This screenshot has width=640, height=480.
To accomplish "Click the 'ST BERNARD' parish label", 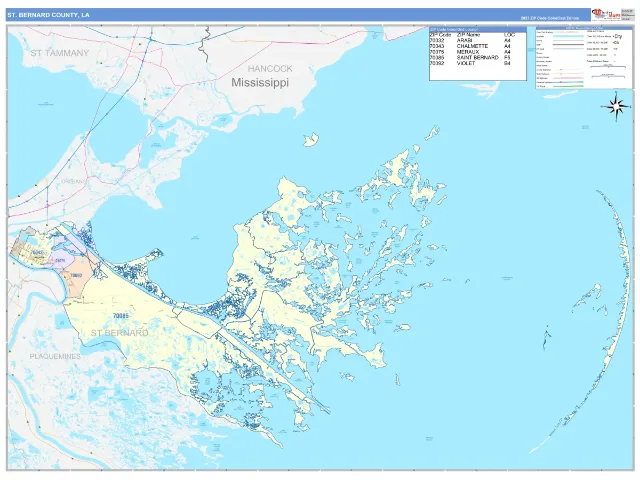I will 120,333.
